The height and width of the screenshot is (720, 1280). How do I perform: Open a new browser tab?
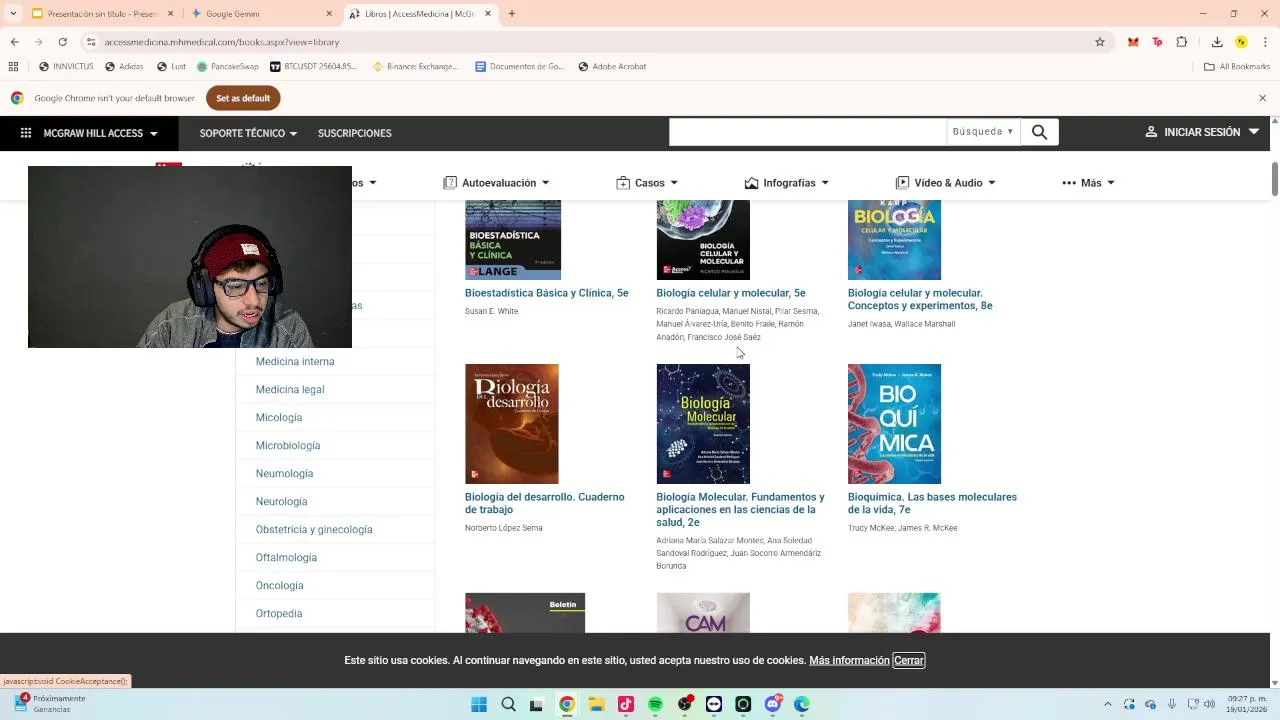512,14
